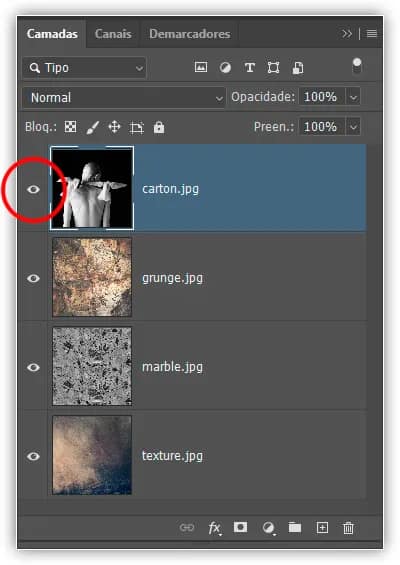
Task: Hide the marble.jpg layer
Action: pyautogui.click(x=34, y=367)
